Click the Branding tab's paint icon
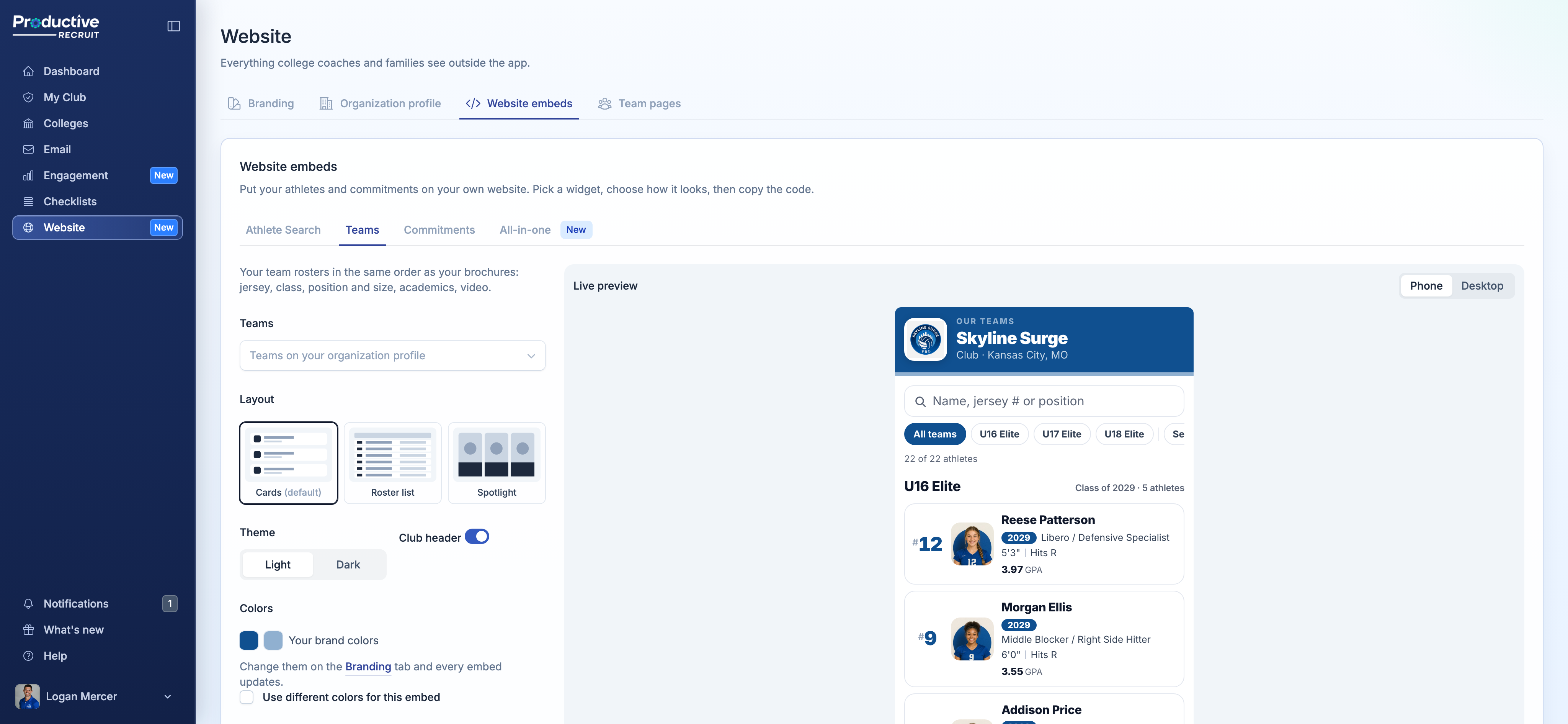This screenshot has height=724, width=1568. click(234, 103)
